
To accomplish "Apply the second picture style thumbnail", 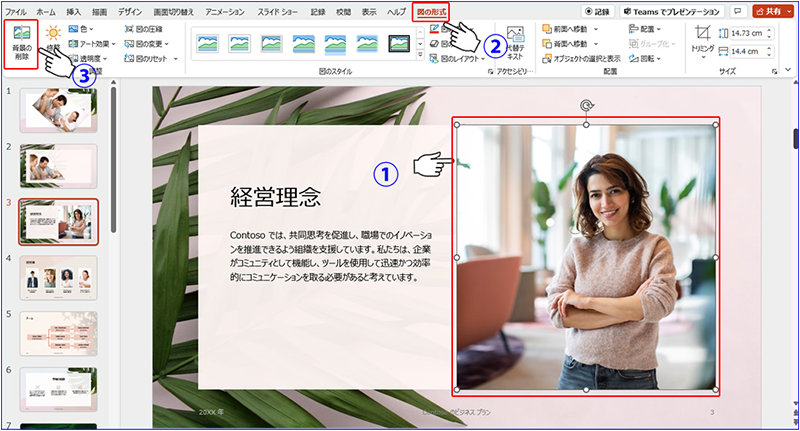I will 240,44.
